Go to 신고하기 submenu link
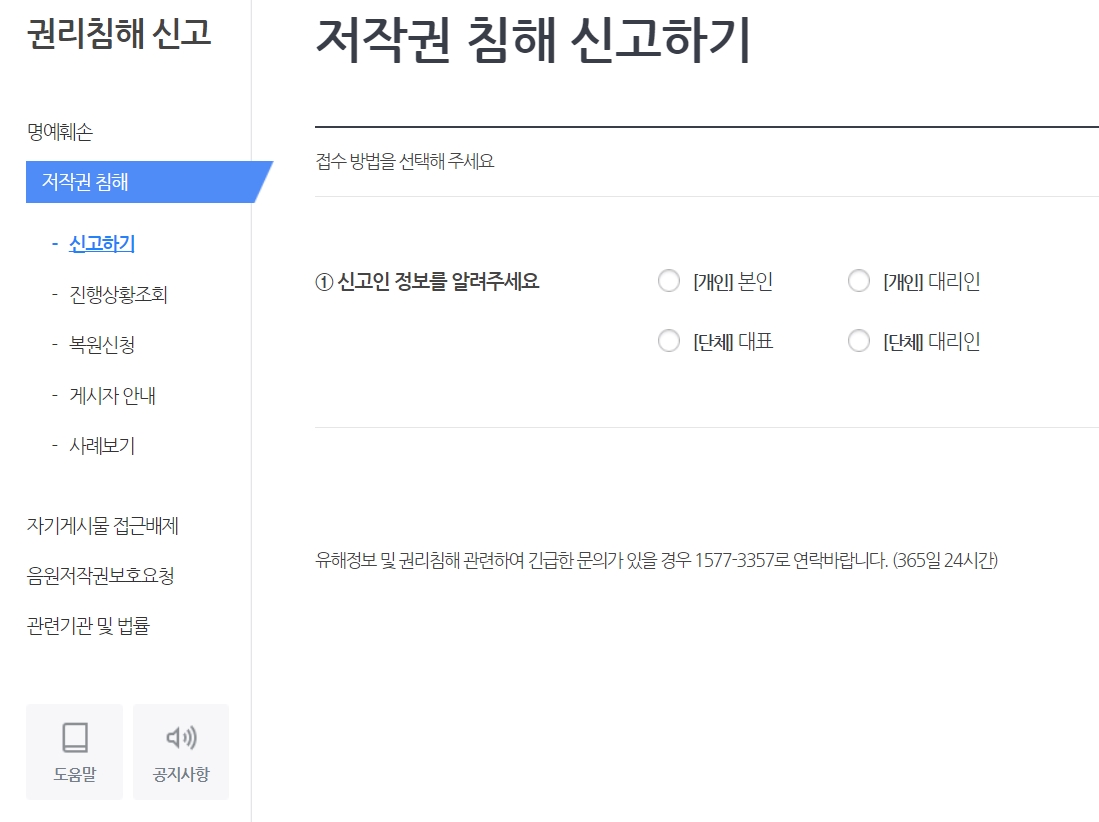 click(102, 244)
